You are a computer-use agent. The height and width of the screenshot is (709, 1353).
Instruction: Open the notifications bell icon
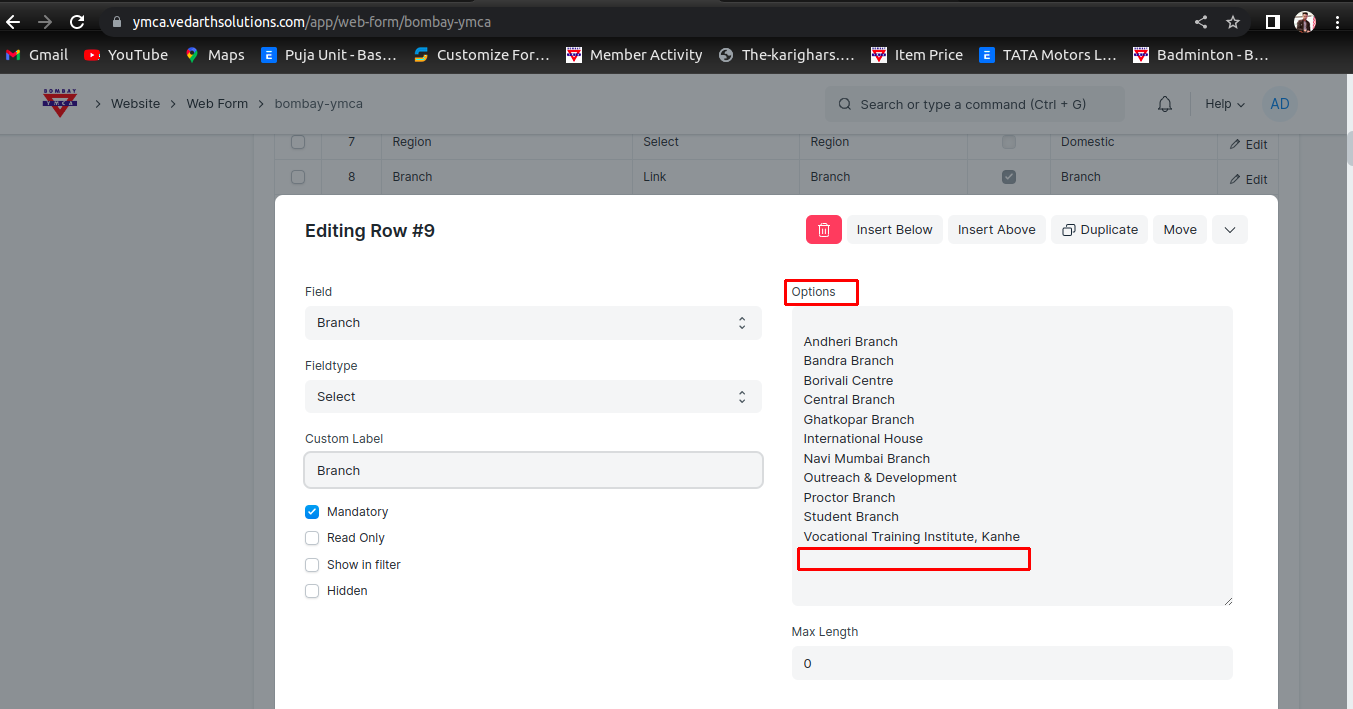click(1164, 104)
